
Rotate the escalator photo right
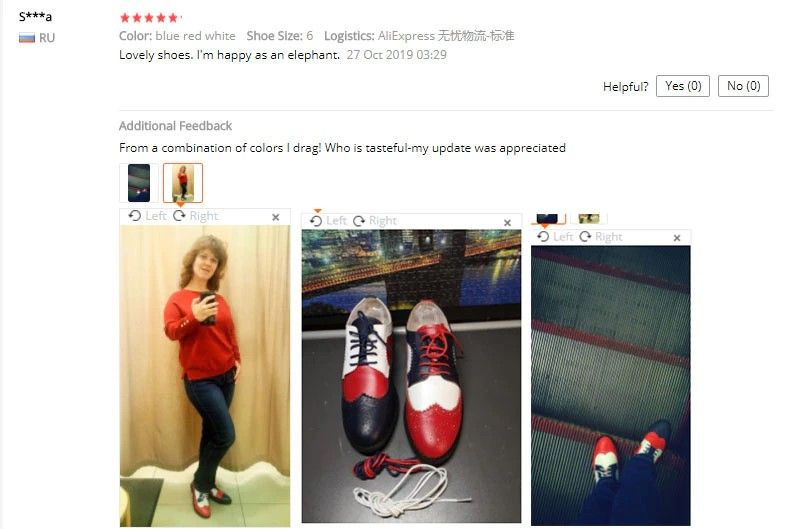click(601, 236)
